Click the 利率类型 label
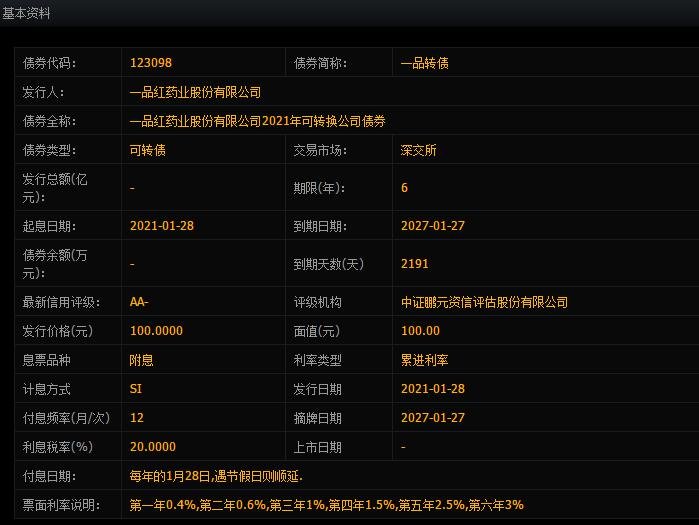The image size is (699, 525). 317,360
